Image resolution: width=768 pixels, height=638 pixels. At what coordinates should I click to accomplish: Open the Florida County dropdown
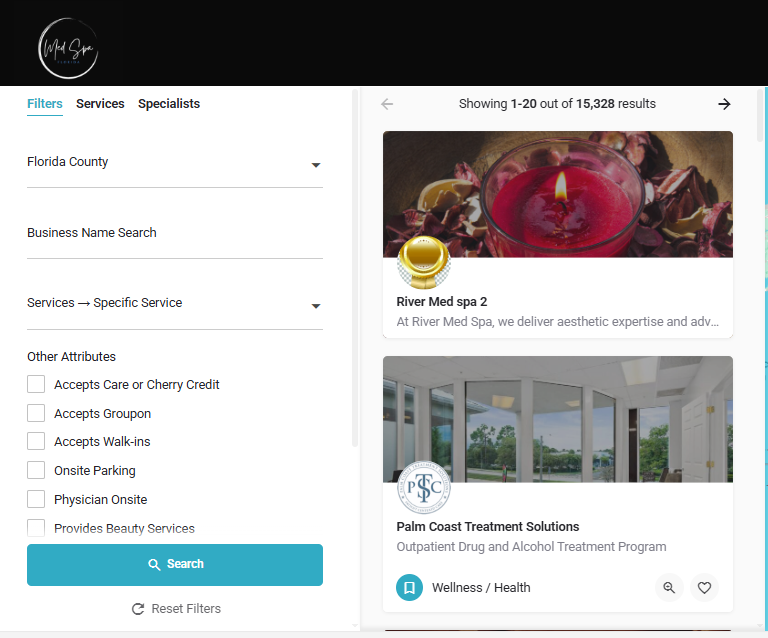click(175, 165)
